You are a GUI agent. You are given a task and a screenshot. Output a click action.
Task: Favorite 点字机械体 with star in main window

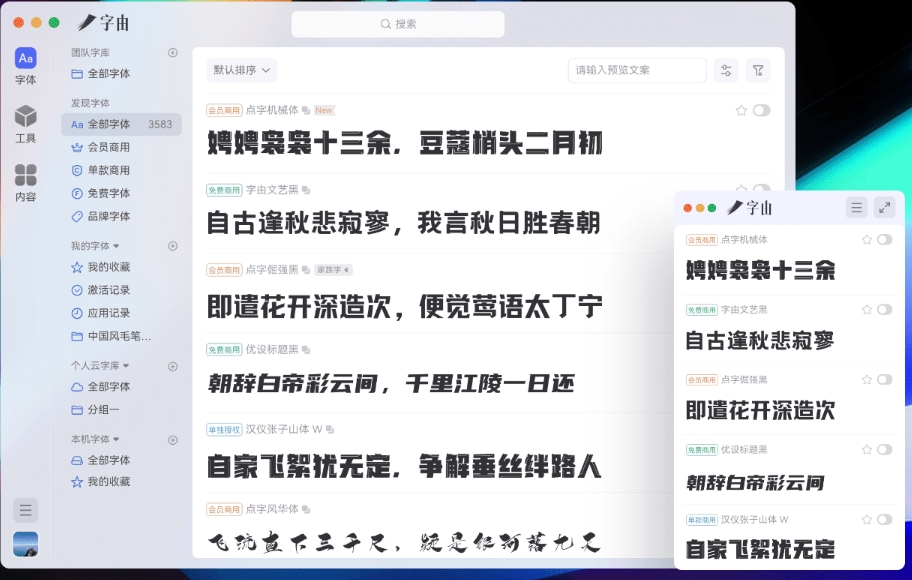click(x=741, y=111)
